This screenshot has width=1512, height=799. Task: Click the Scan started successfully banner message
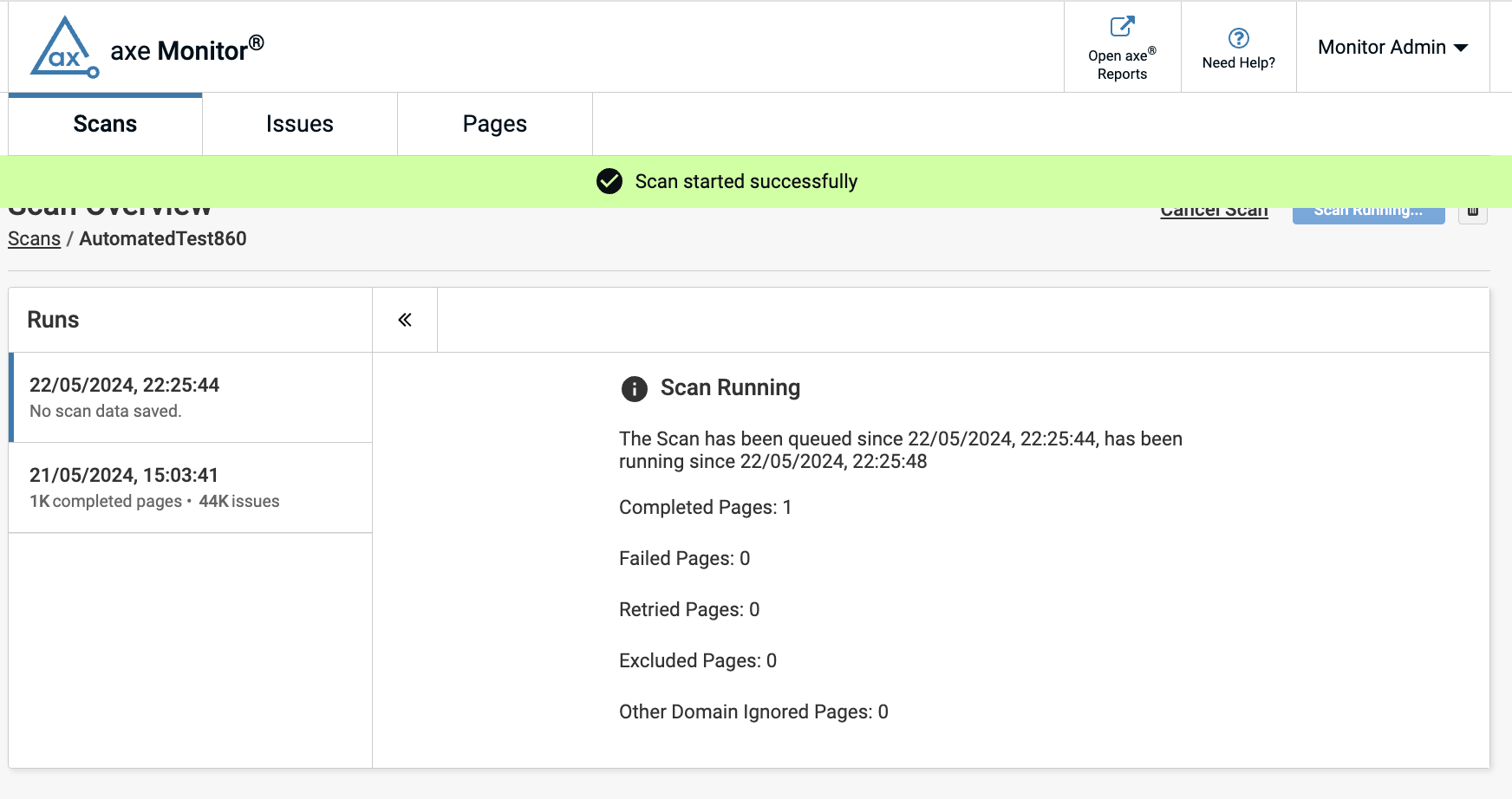[746, 181]
